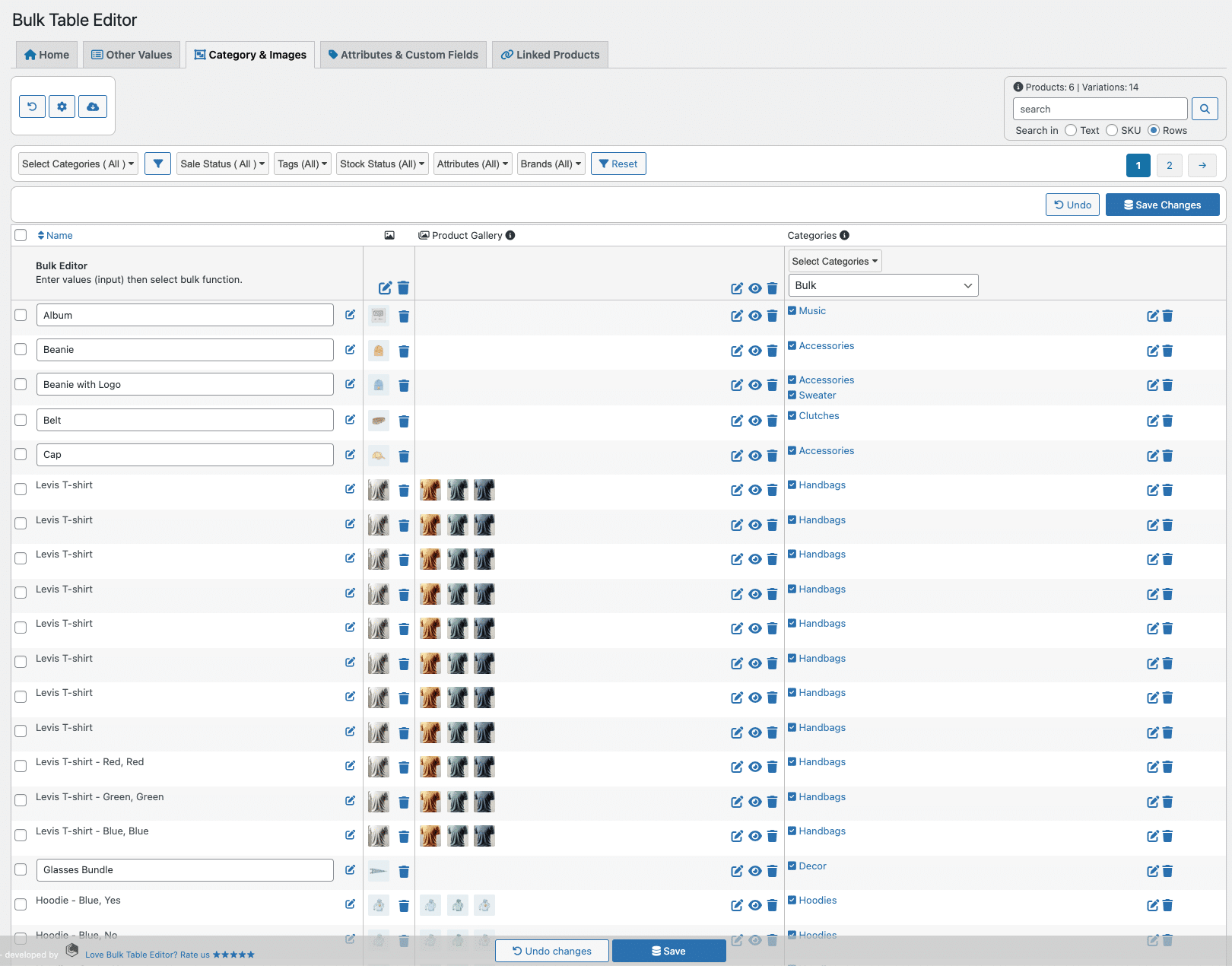Preview the Glasses Bundle gallery with eye icon
The width and height of the screenshot is (1232, 966).
[754, 871]
